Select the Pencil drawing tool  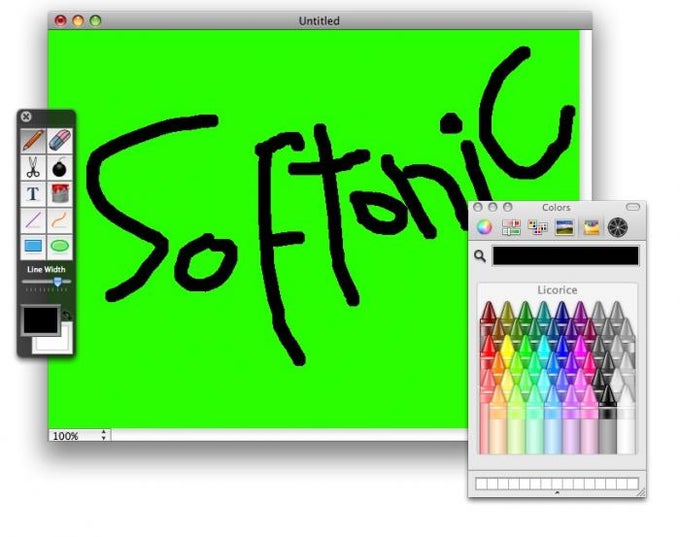(33, 141)
